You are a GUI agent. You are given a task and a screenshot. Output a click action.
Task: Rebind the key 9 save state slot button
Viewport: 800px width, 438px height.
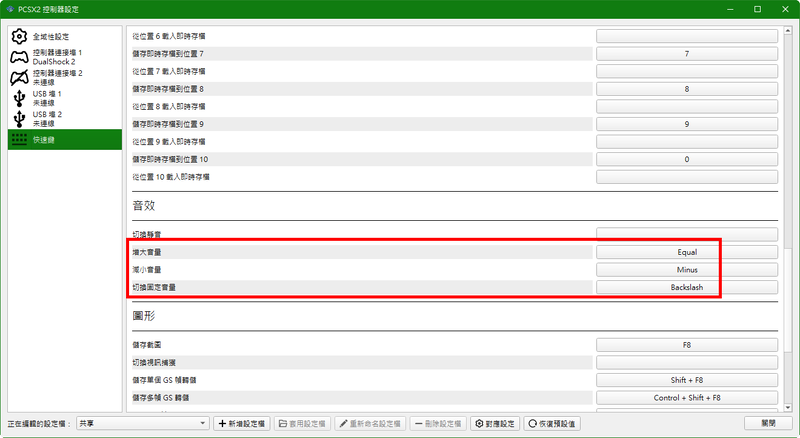click(x=687, y=124)
